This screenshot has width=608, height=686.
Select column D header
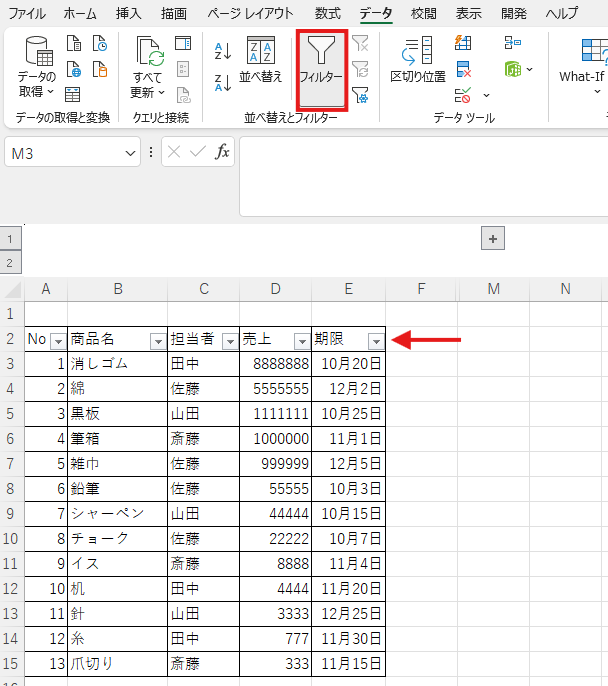click(x=276, y=289)
